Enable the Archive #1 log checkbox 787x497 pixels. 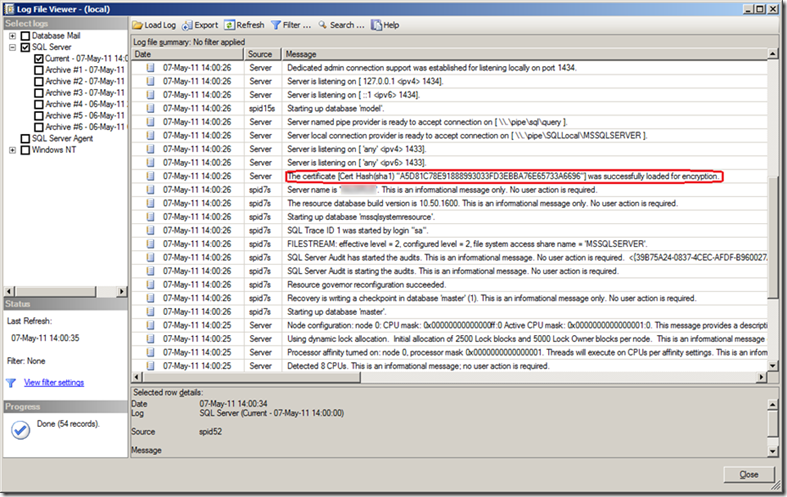pos(38,70)
